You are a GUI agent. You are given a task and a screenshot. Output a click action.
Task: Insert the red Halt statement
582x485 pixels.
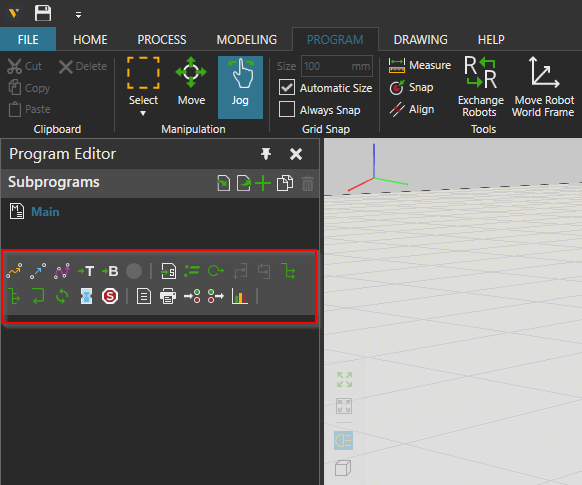(x=110, y=296)
